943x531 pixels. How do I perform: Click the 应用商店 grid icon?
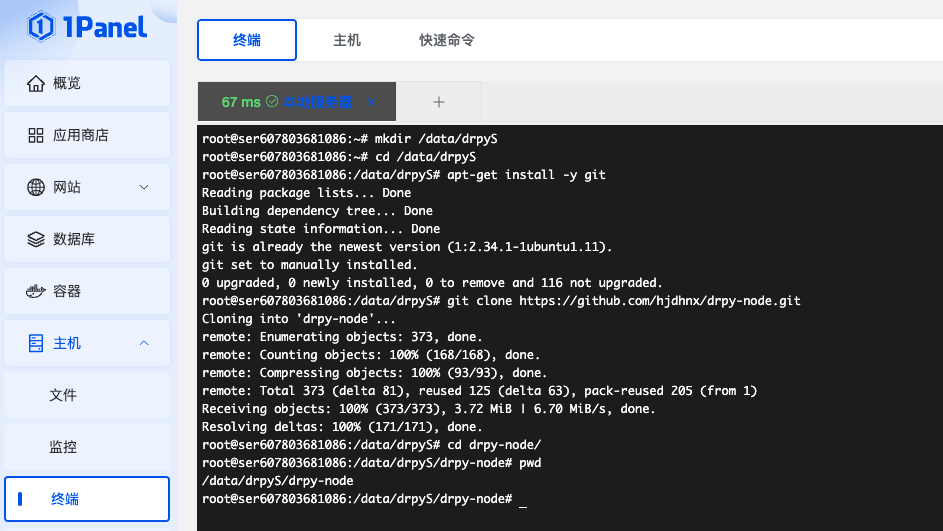point(36,135)
